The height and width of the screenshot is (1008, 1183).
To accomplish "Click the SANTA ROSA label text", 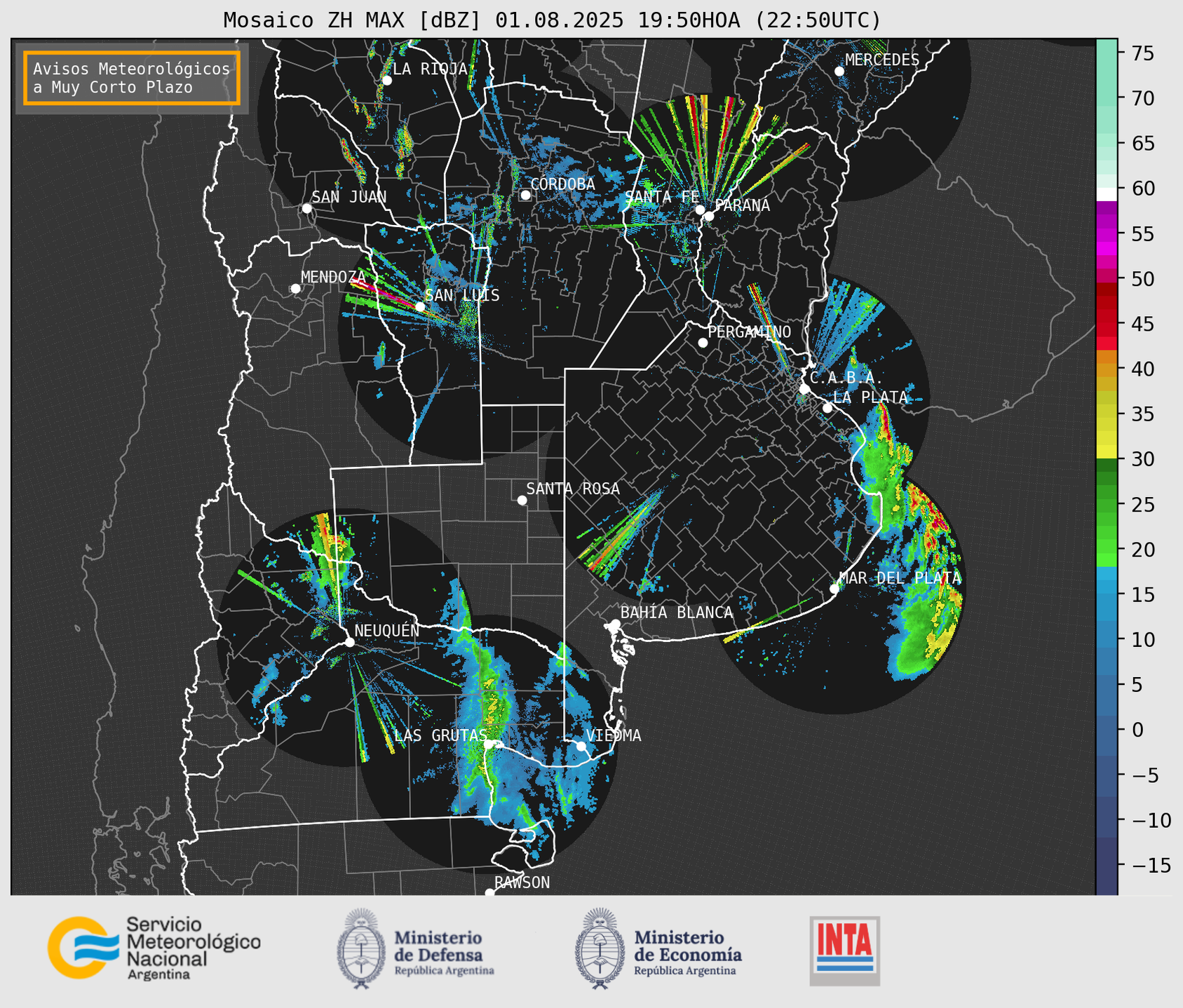I will pyautogui.click(x=573, y=489).
